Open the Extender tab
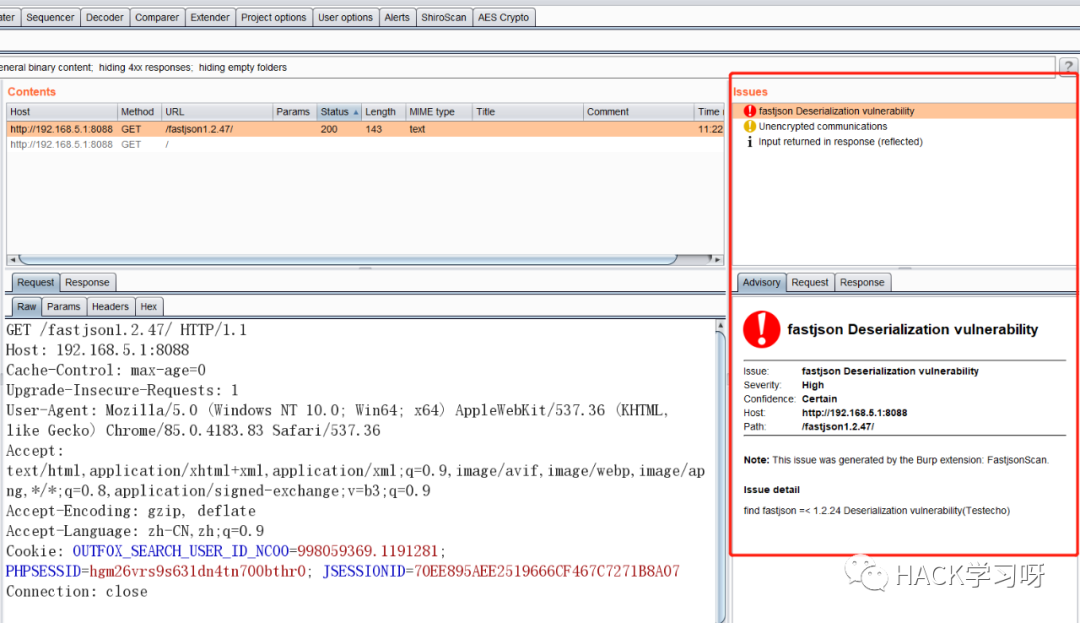Image resolution: width=1080 pixels, height=623 pixels. click(209, 17)
